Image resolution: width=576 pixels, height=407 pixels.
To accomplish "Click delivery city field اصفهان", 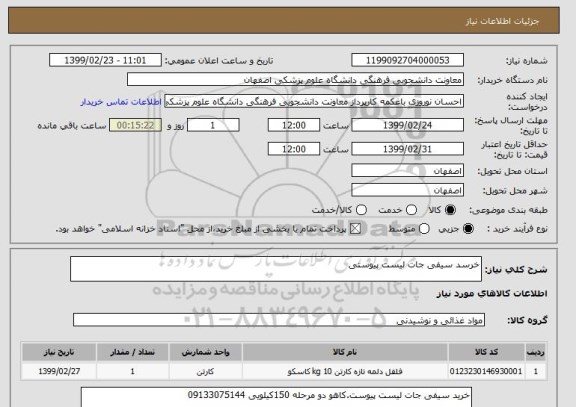I will click(407, 190).
